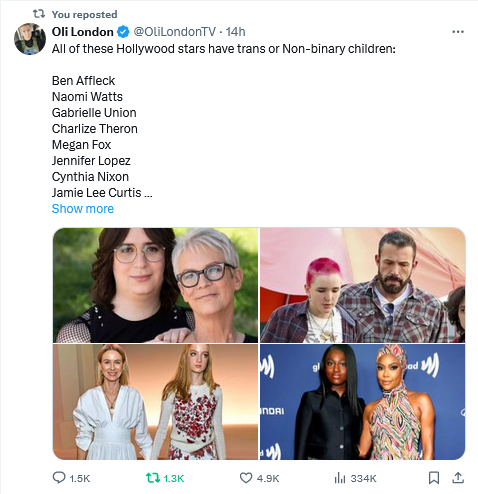Bookmark this post
Image resolution: width=478 pixels, height=494 pixels.
point(433,478)
